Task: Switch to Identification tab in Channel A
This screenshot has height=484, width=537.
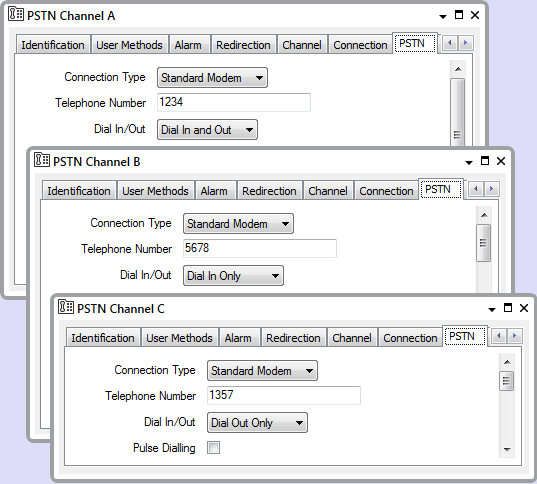Action: coord(53,45)
